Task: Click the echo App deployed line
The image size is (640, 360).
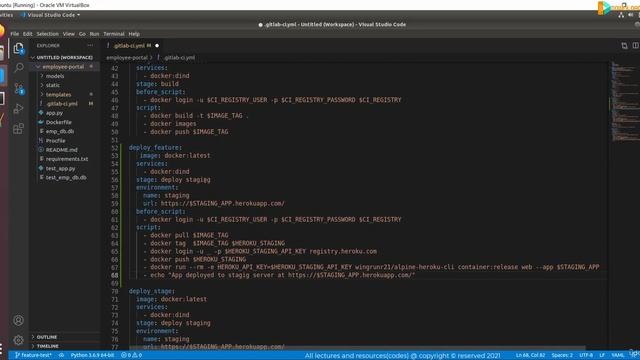Action: [x=279, y=276]
